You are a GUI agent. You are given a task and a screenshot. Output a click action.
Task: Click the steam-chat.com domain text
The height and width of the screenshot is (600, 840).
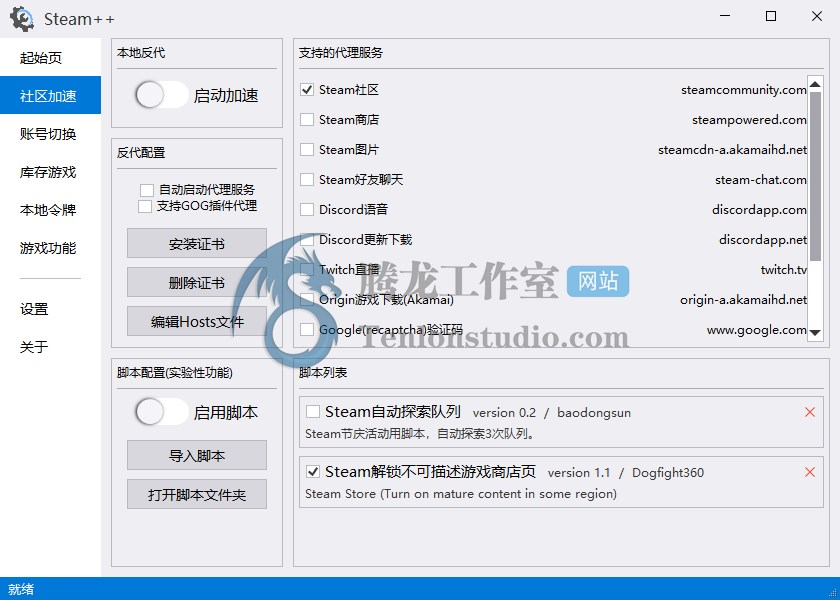(x=761, y=179)
